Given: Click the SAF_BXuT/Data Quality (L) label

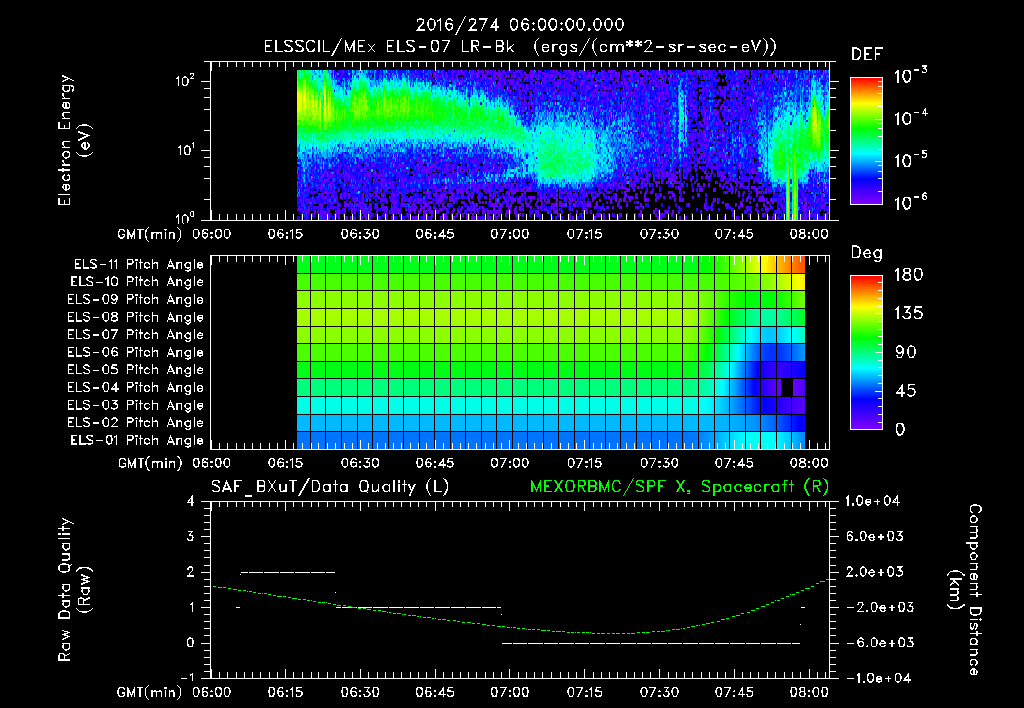Looking at the screenshot, I should (x=330, y=487).
